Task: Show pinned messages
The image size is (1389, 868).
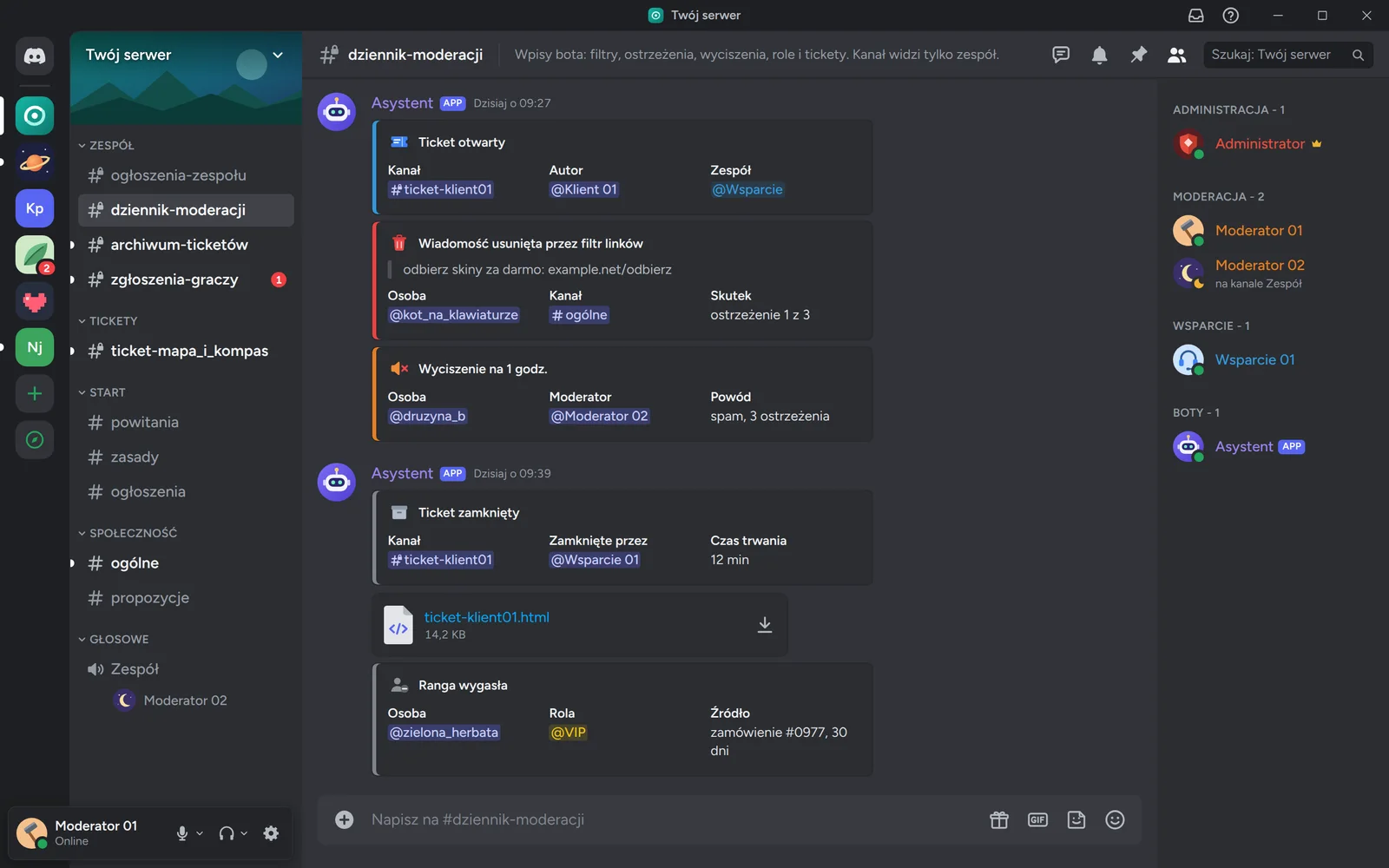Action: pos(1138,55)
